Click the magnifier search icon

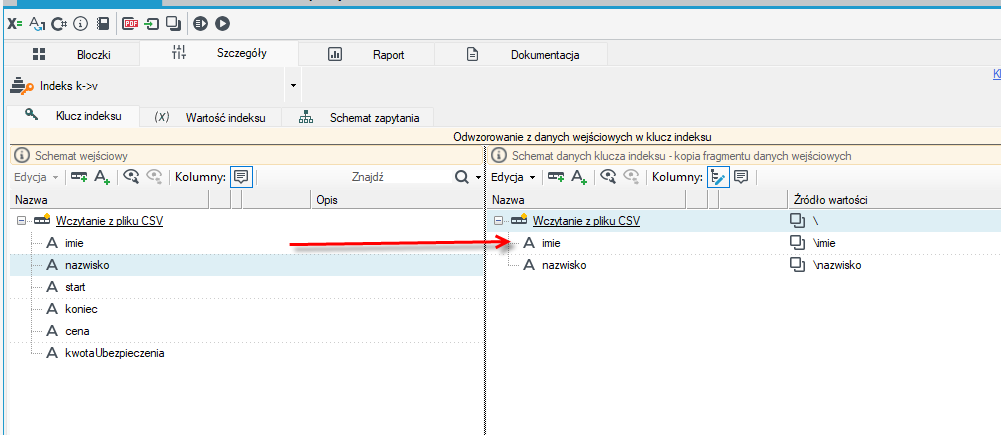(x=462, y=177)
